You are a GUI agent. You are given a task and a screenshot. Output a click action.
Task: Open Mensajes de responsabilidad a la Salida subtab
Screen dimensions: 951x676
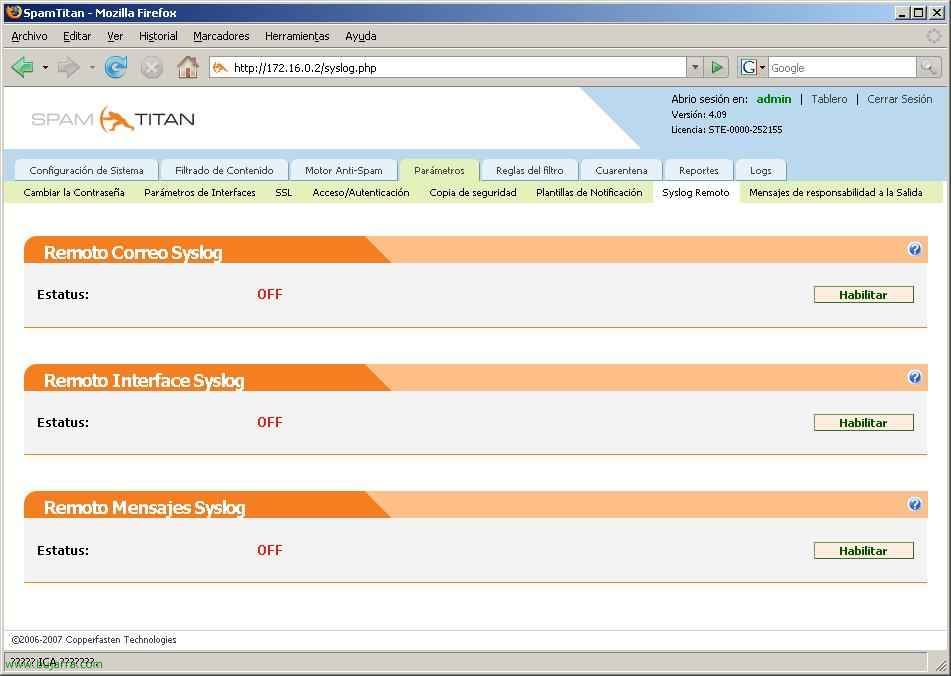tap(836, 192)
